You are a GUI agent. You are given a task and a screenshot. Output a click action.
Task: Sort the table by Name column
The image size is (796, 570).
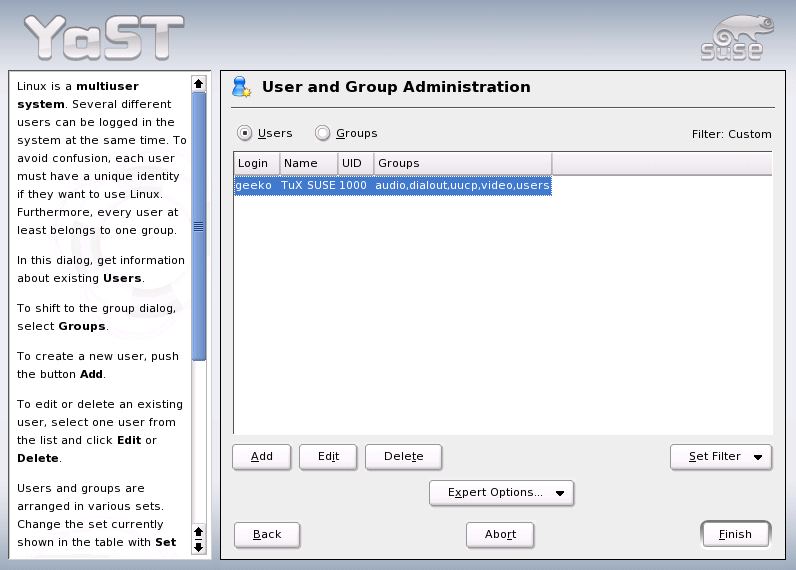[309, 163]
